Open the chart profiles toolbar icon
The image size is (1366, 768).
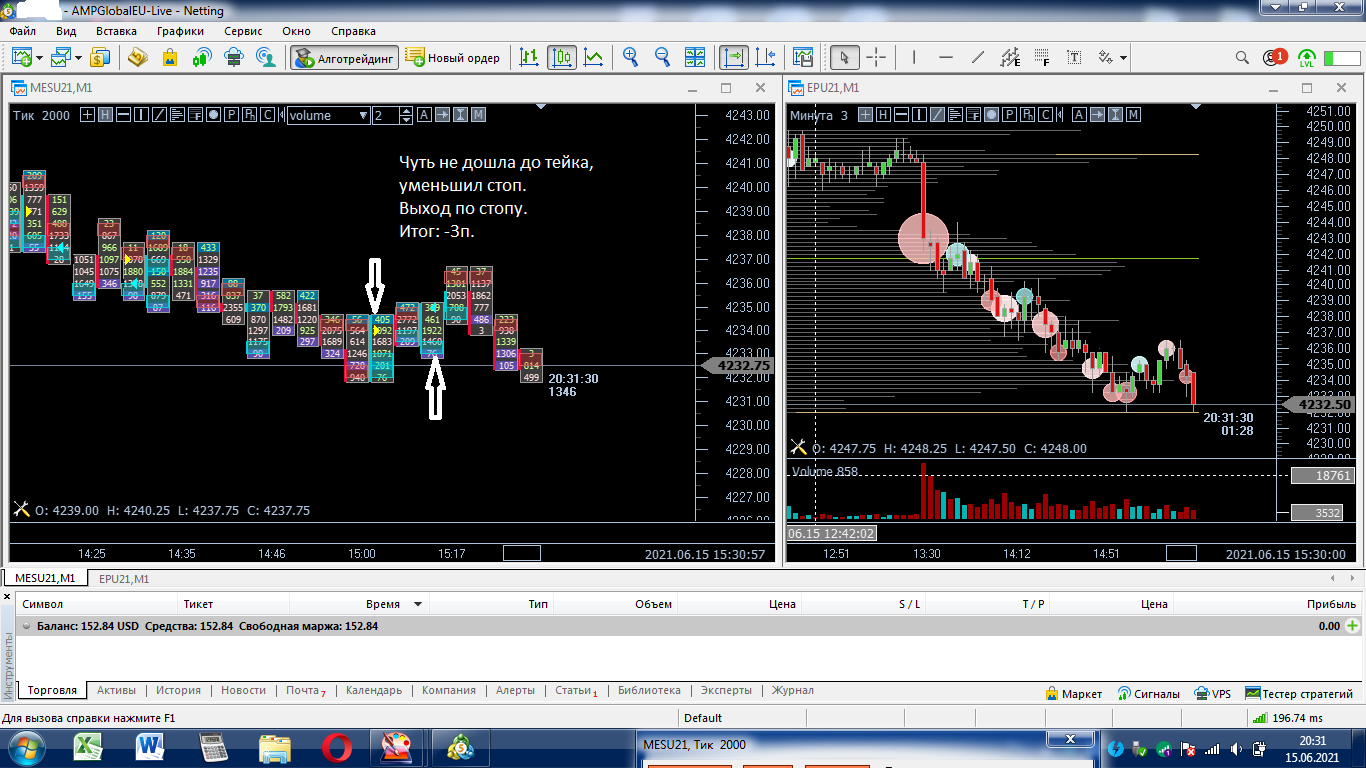[x=63, y=57]
